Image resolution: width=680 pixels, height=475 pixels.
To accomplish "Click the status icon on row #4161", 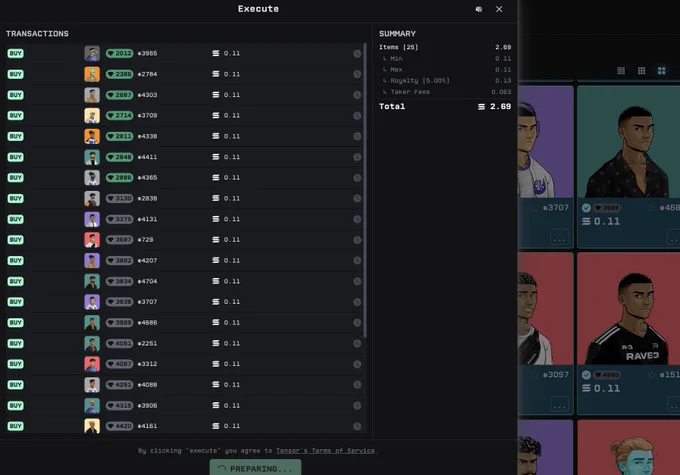I will click(x=357, y=426).
